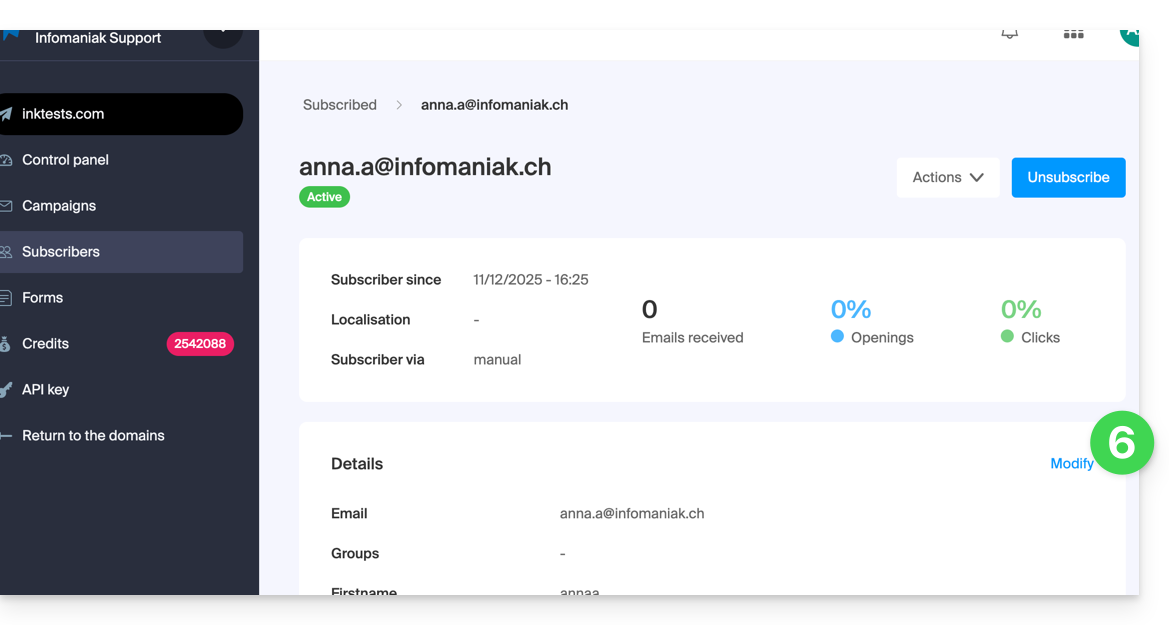Open the Actions dropdown

948,178
